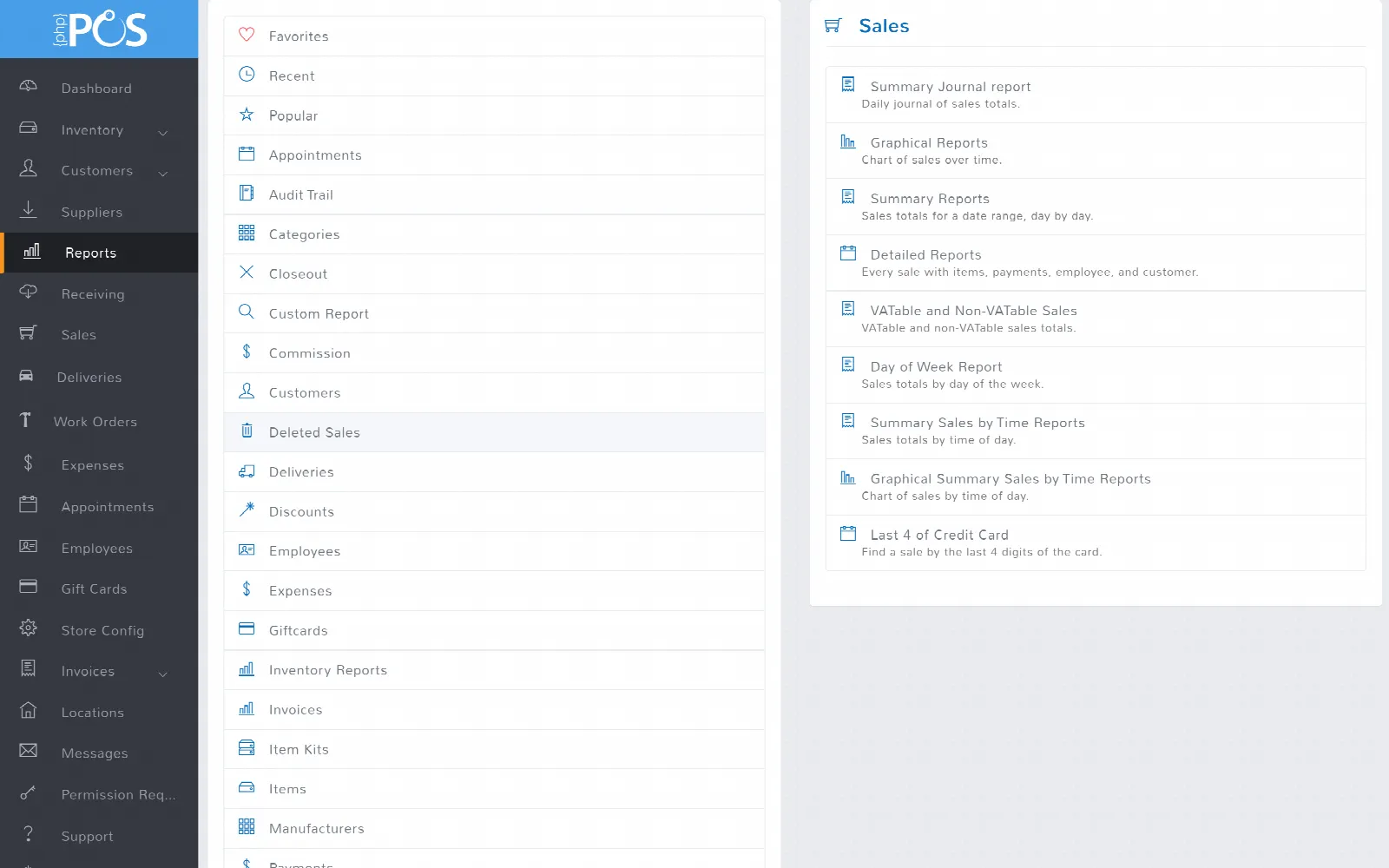1389x868 pixels.
Task: Open the Last 4 of Credit Card report
Action: click(1096, 542)
